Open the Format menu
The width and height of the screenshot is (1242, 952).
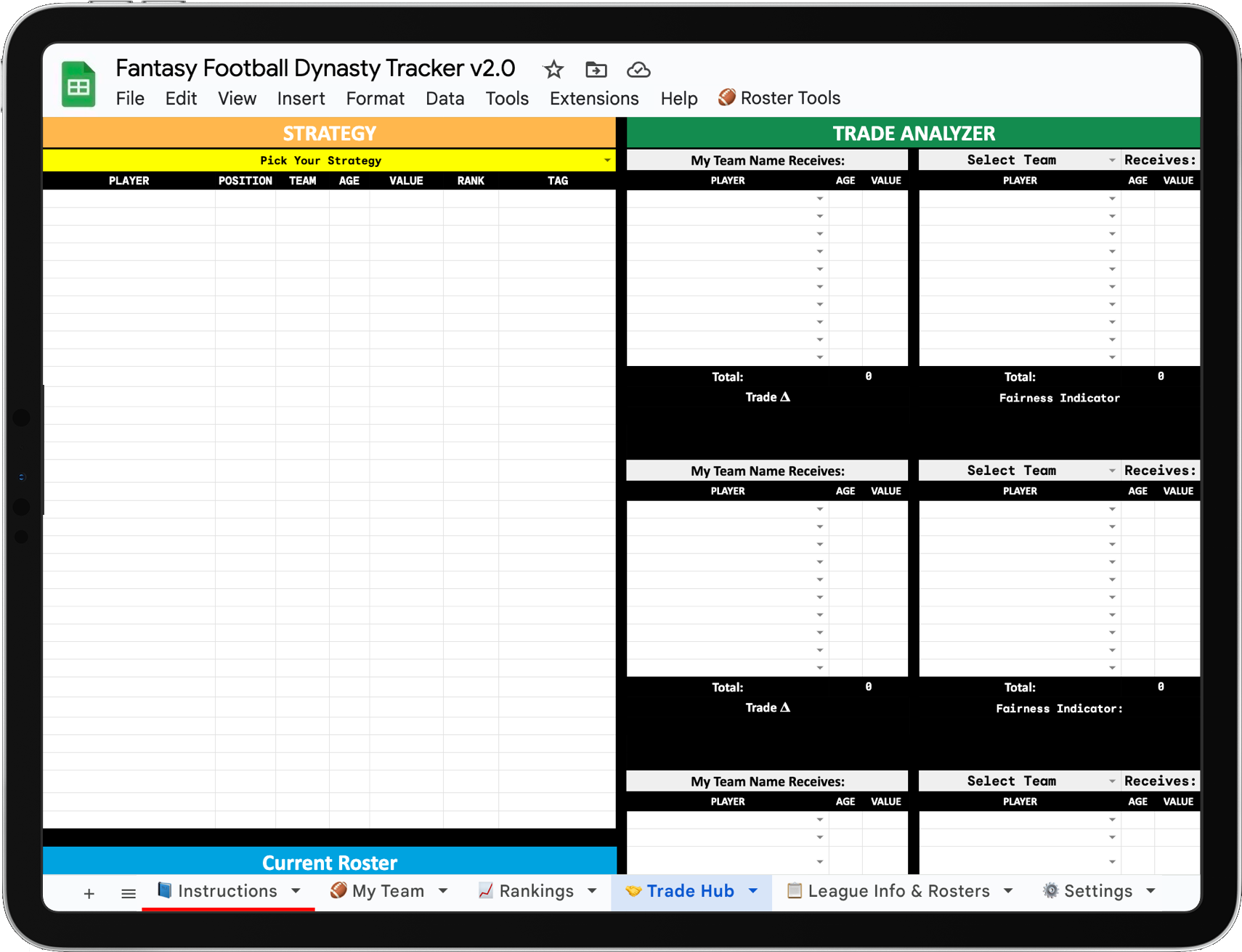[375, 99]
